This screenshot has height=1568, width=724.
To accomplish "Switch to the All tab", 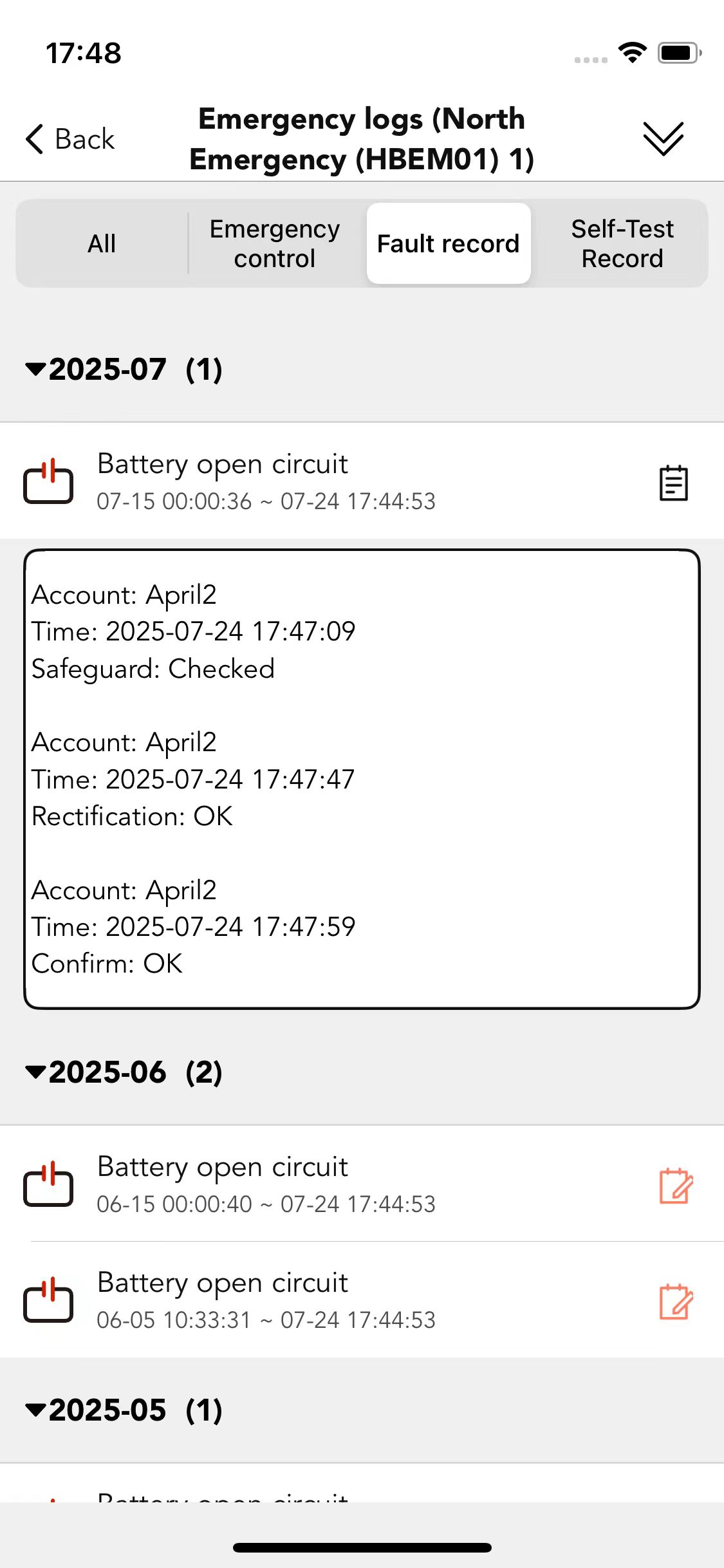I will pyautogui.click(x=102, y=243).
